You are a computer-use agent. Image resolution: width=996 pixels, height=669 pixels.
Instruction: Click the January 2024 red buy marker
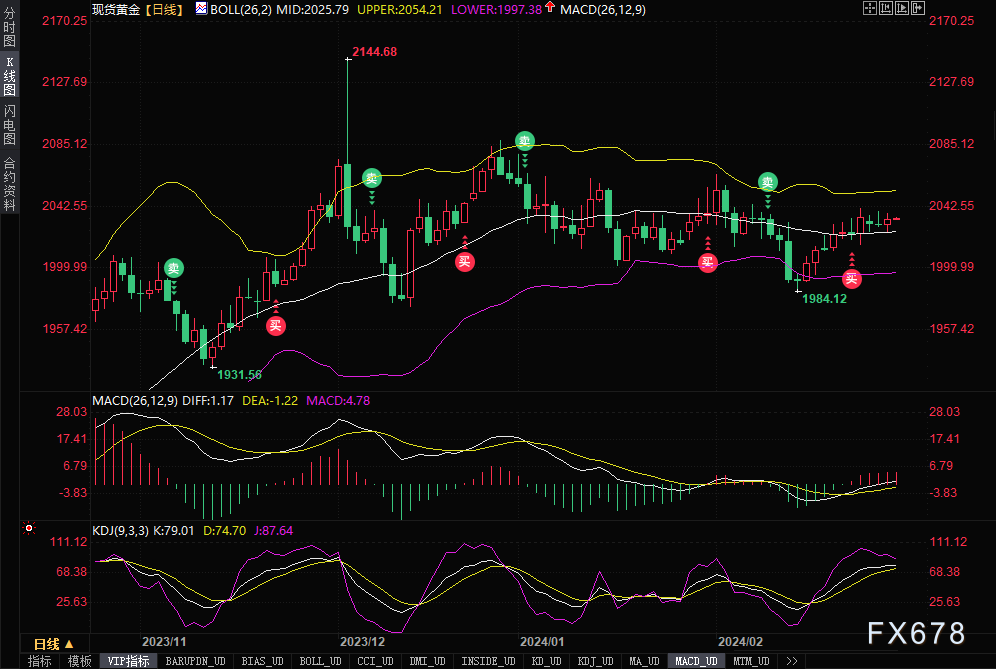pyautogui.click(x=708, y=262)
